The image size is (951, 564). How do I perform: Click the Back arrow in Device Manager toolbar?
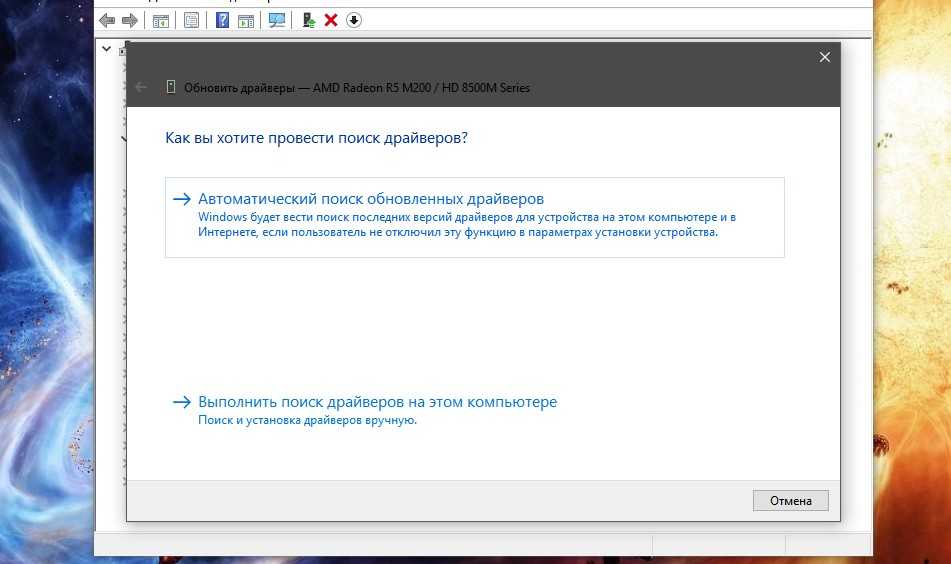click(x=107, y=21)
